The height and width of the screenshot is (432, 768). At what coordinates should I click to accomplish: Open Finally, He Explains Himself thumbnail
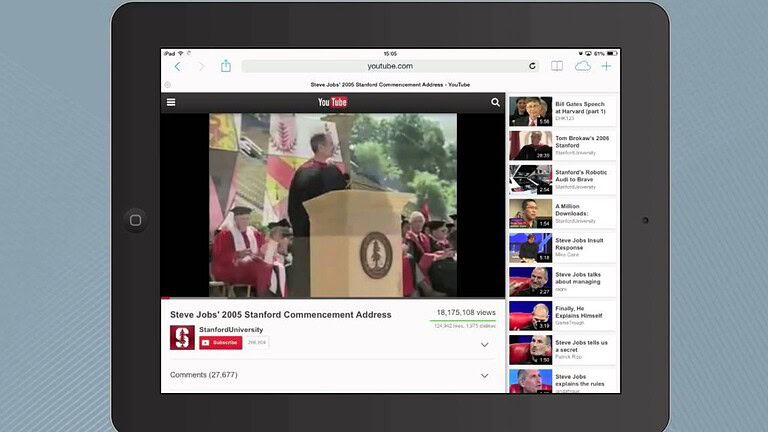click(530, 316)
